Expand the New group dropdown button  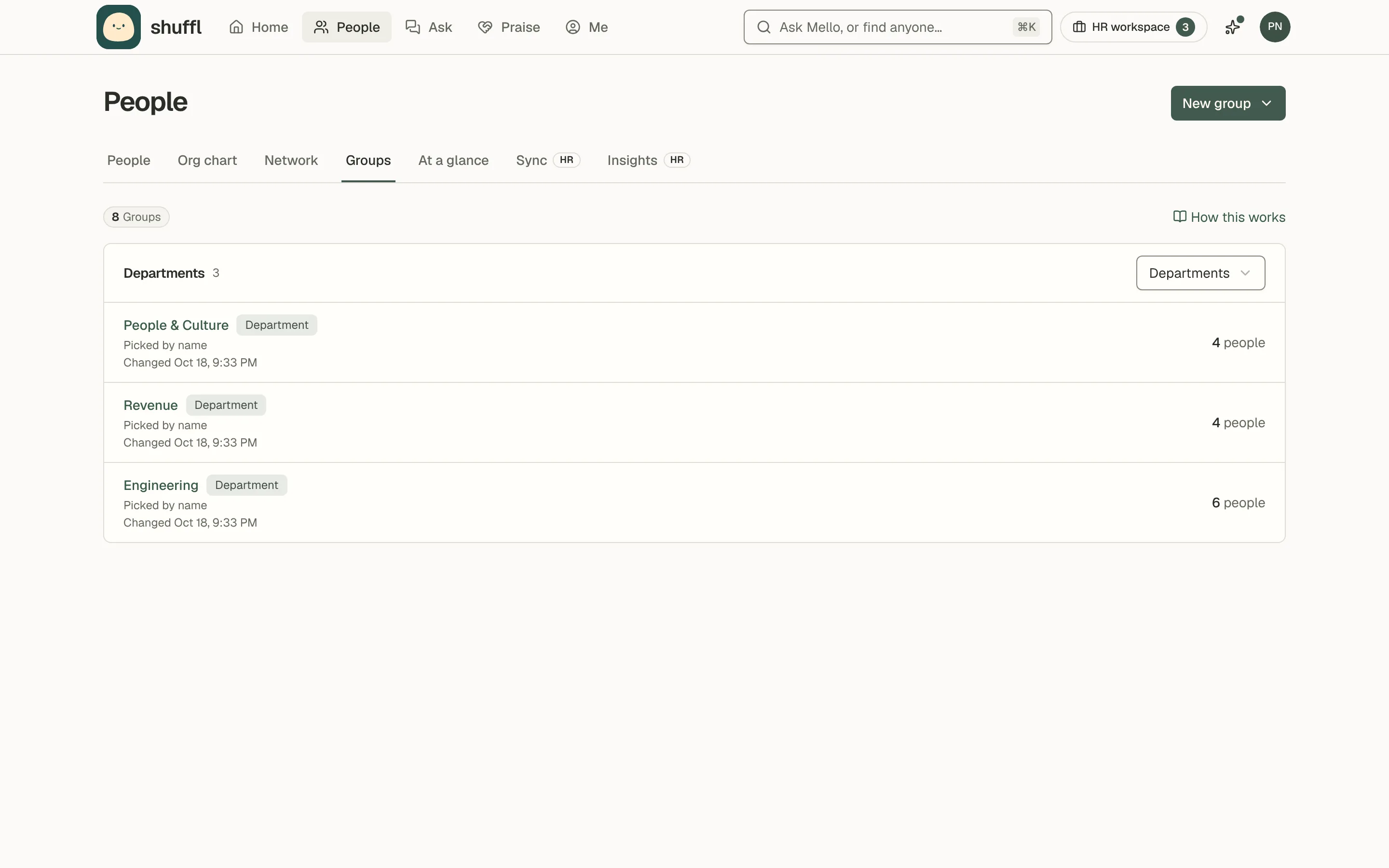pyautogui.click(x=1228, y=103)
